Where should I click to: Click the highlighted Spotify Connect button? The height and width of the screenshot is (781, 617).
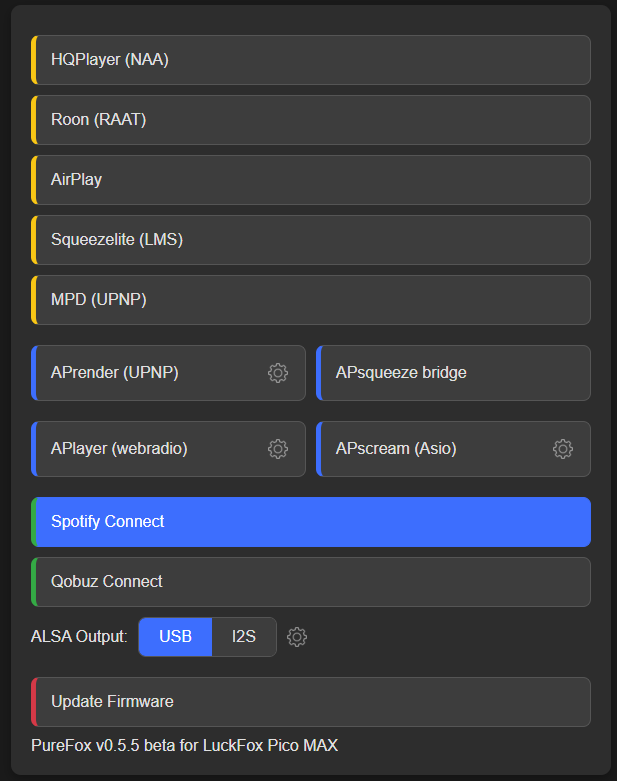click(x=311, y=522)
